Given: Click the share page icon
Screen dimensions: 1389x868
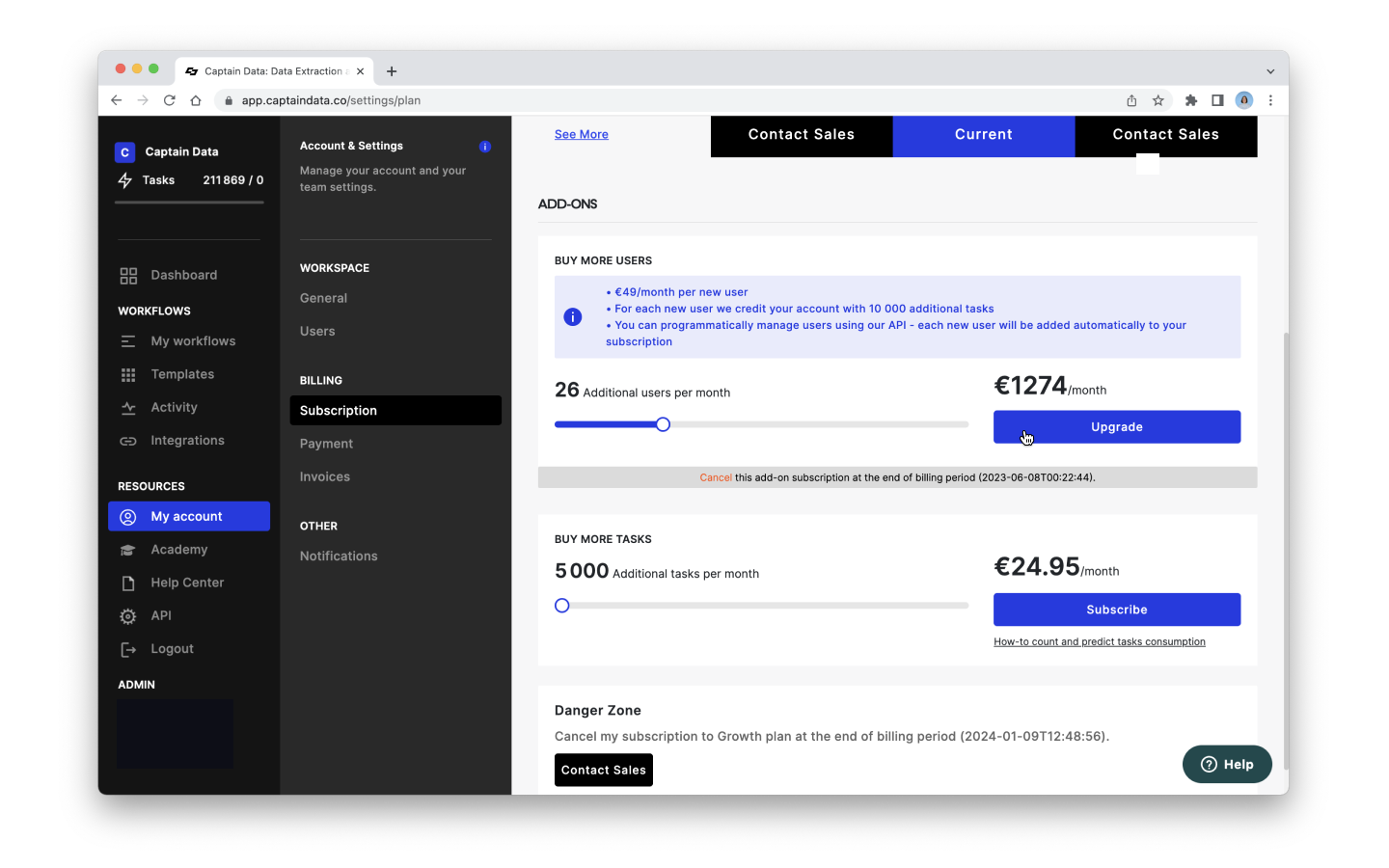Looking at the screenshot, I should [x=1131, y=100].
